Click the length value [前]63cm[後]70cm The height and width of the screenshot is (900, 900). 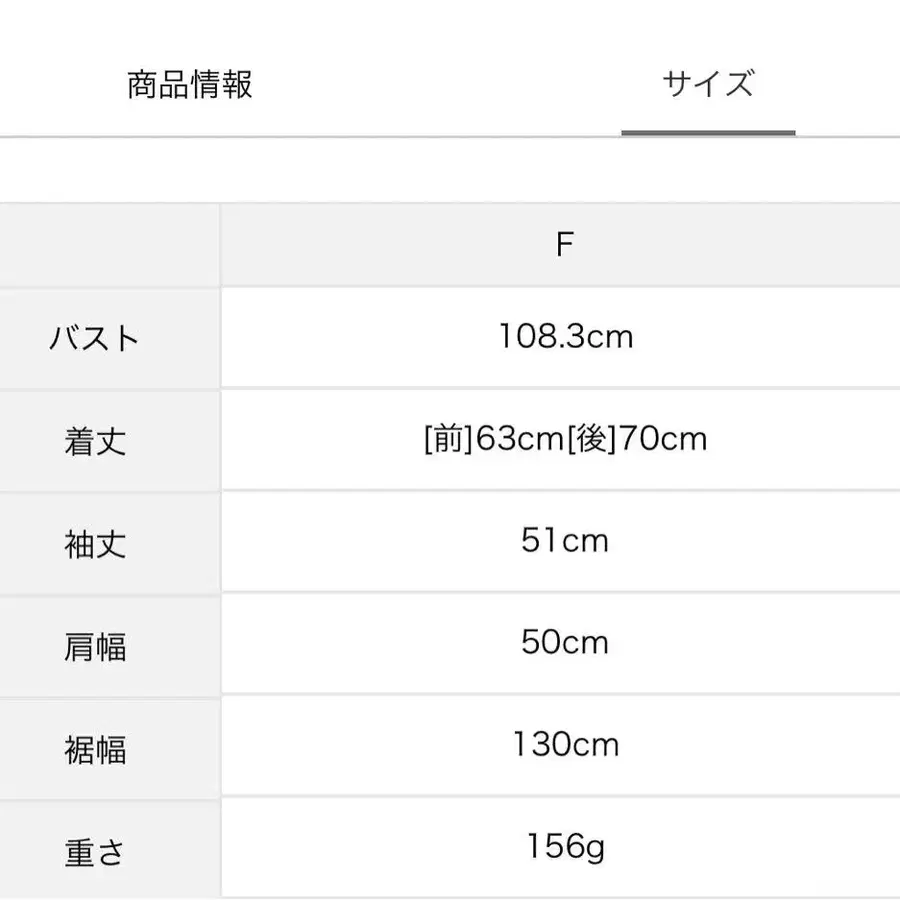[565, 438]
